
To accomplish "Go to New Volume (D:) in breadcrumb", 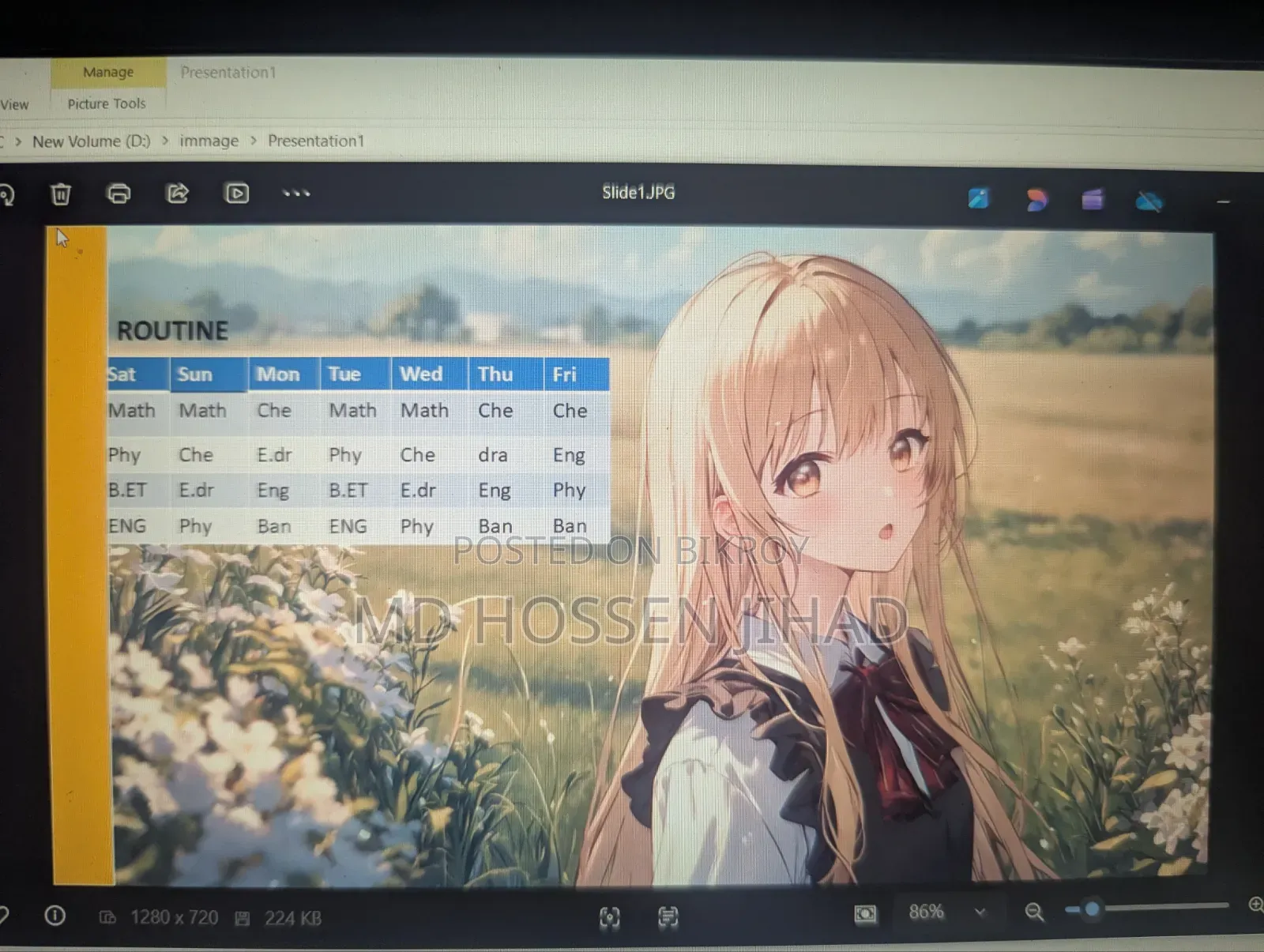I will pos(92,141).
